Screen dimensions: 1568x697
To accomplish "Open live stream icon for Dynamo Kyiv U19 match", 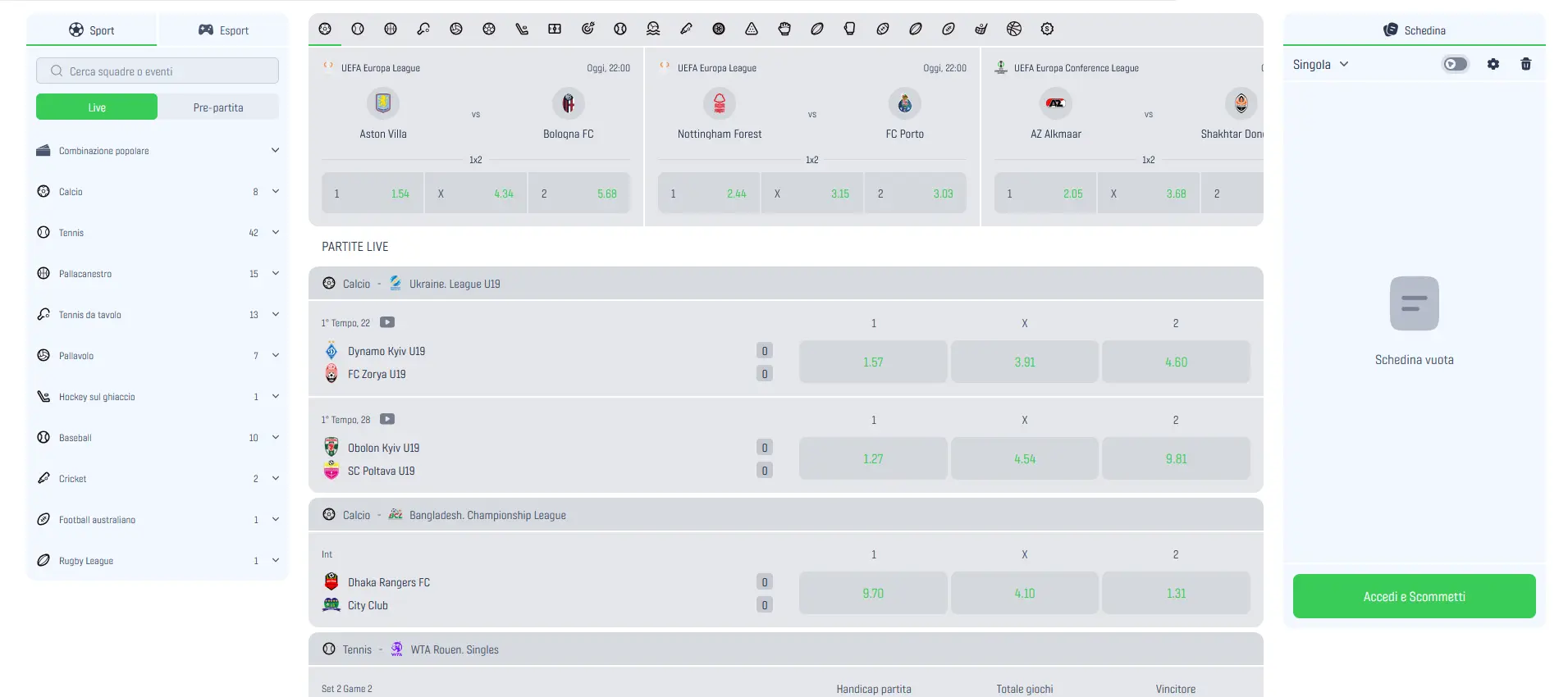I will coord(387,322).
